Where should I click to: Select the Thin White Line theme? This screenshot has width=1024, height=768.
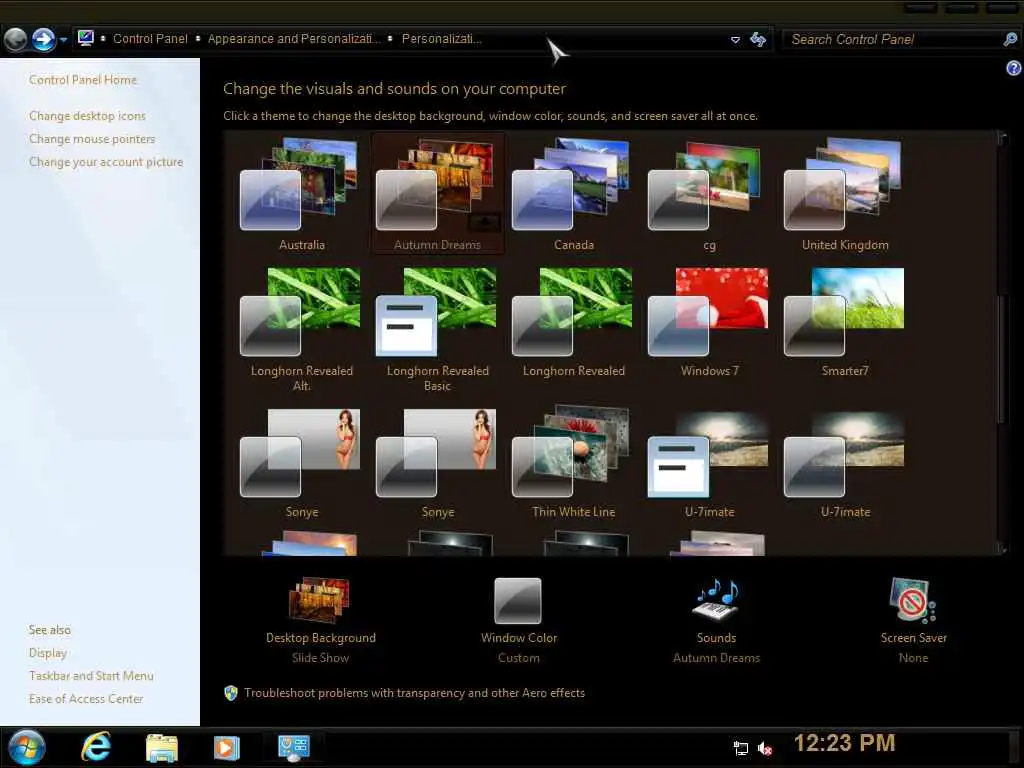(x=573, y=462)
